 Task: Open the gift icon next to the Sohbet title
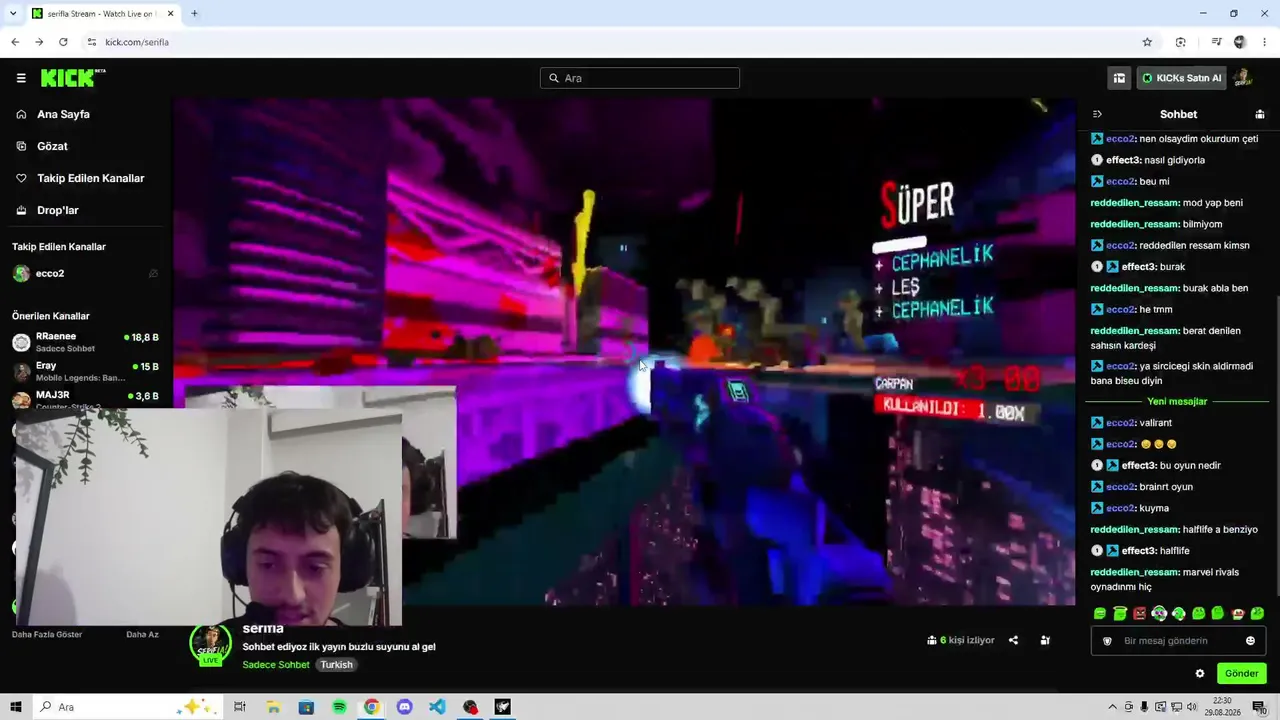coord(1260,114)
